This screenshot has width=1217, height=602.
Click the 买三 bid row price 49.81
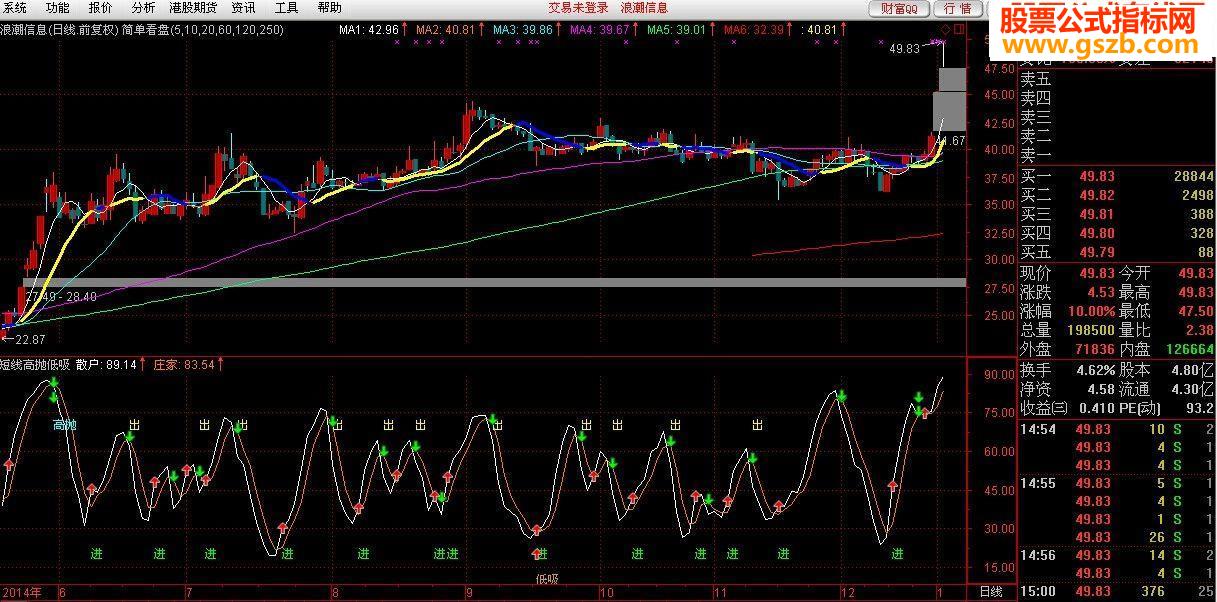tap(1097, 214)
